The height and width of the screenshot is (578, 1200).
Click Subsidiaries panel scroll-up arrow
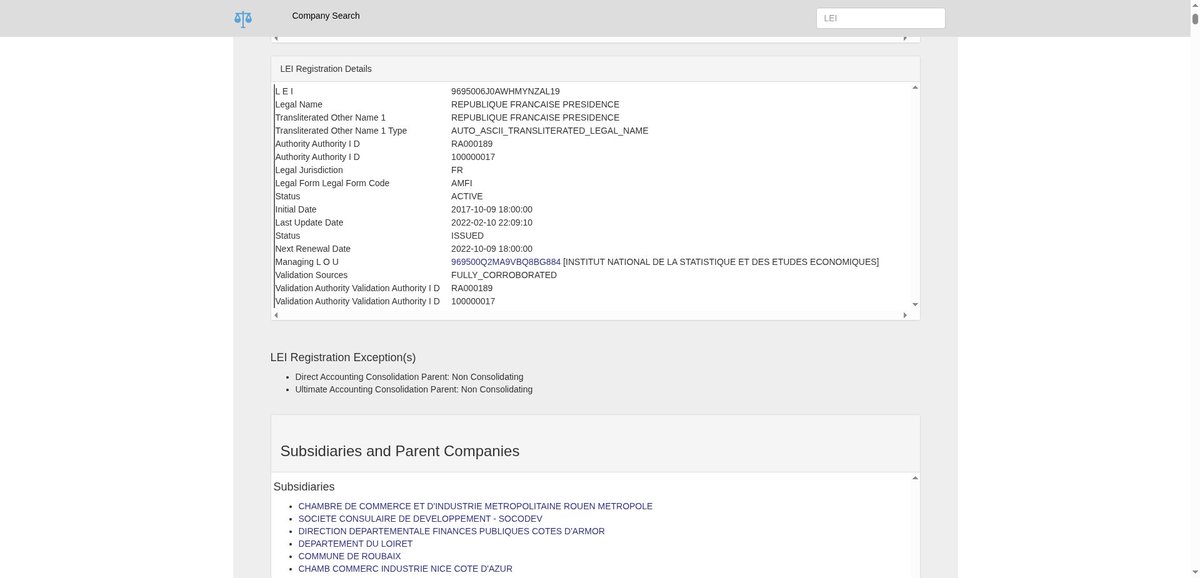(x=915, y=478)
